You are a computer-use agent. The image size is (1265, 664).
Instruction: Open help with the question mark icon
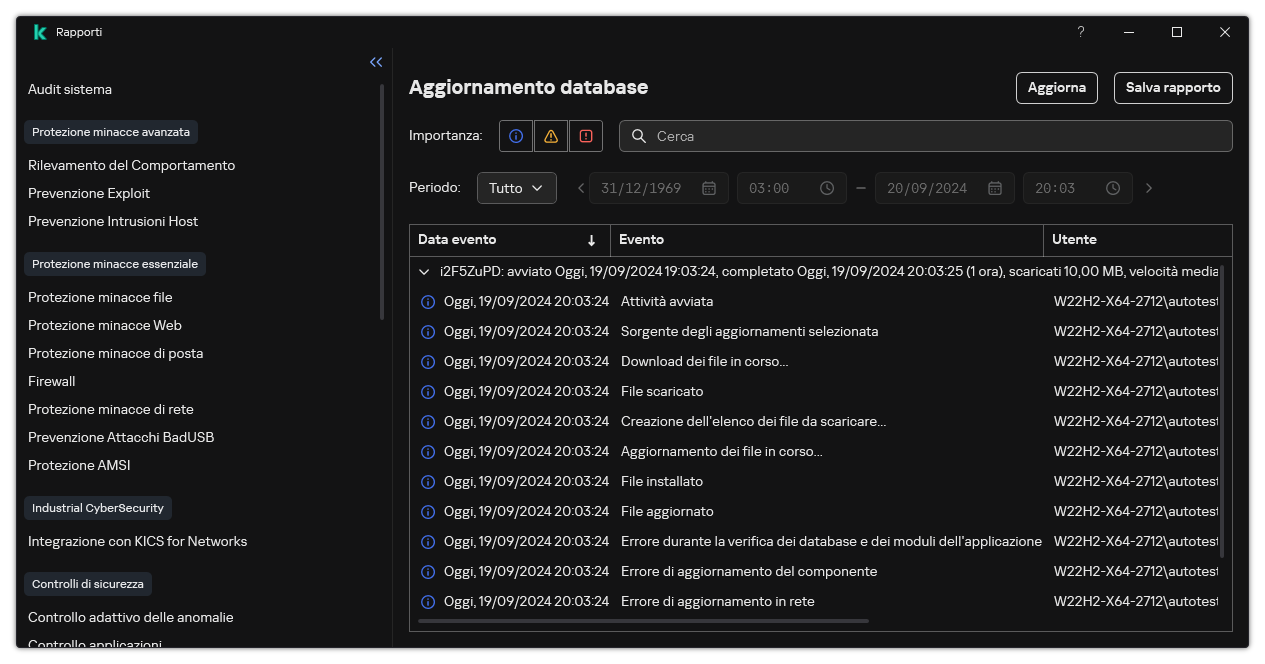[1080, 32]
